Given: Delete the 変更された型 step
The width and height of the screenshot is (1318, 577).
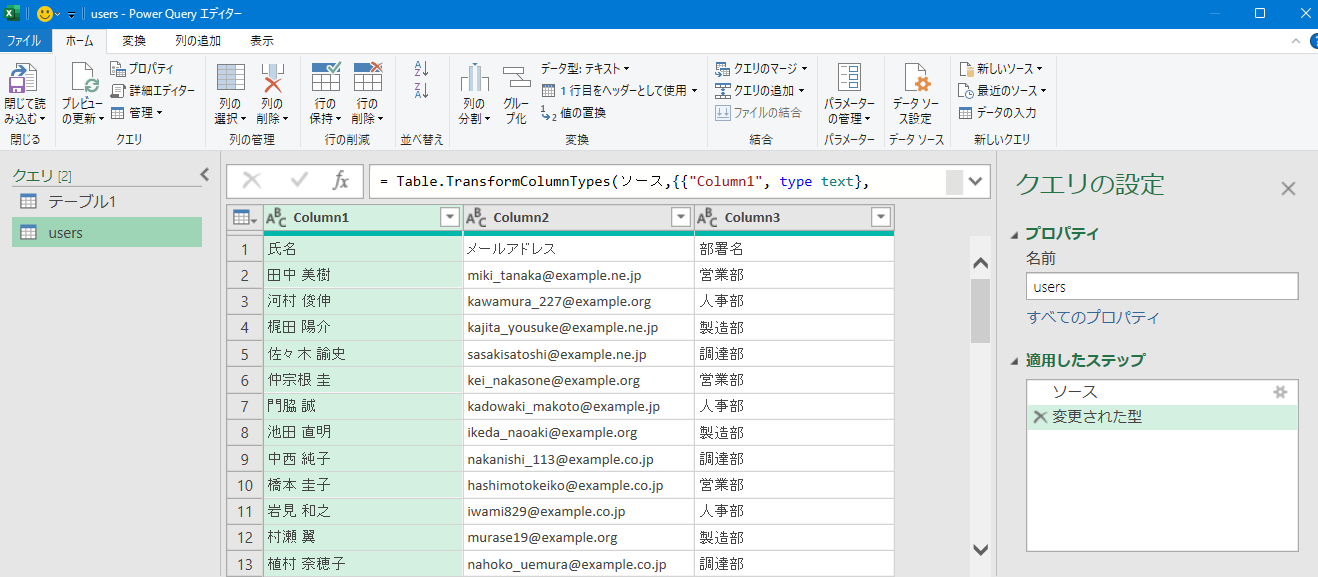Looking at the screenshot, I should pyautogui.click(x=1040, y=418).
